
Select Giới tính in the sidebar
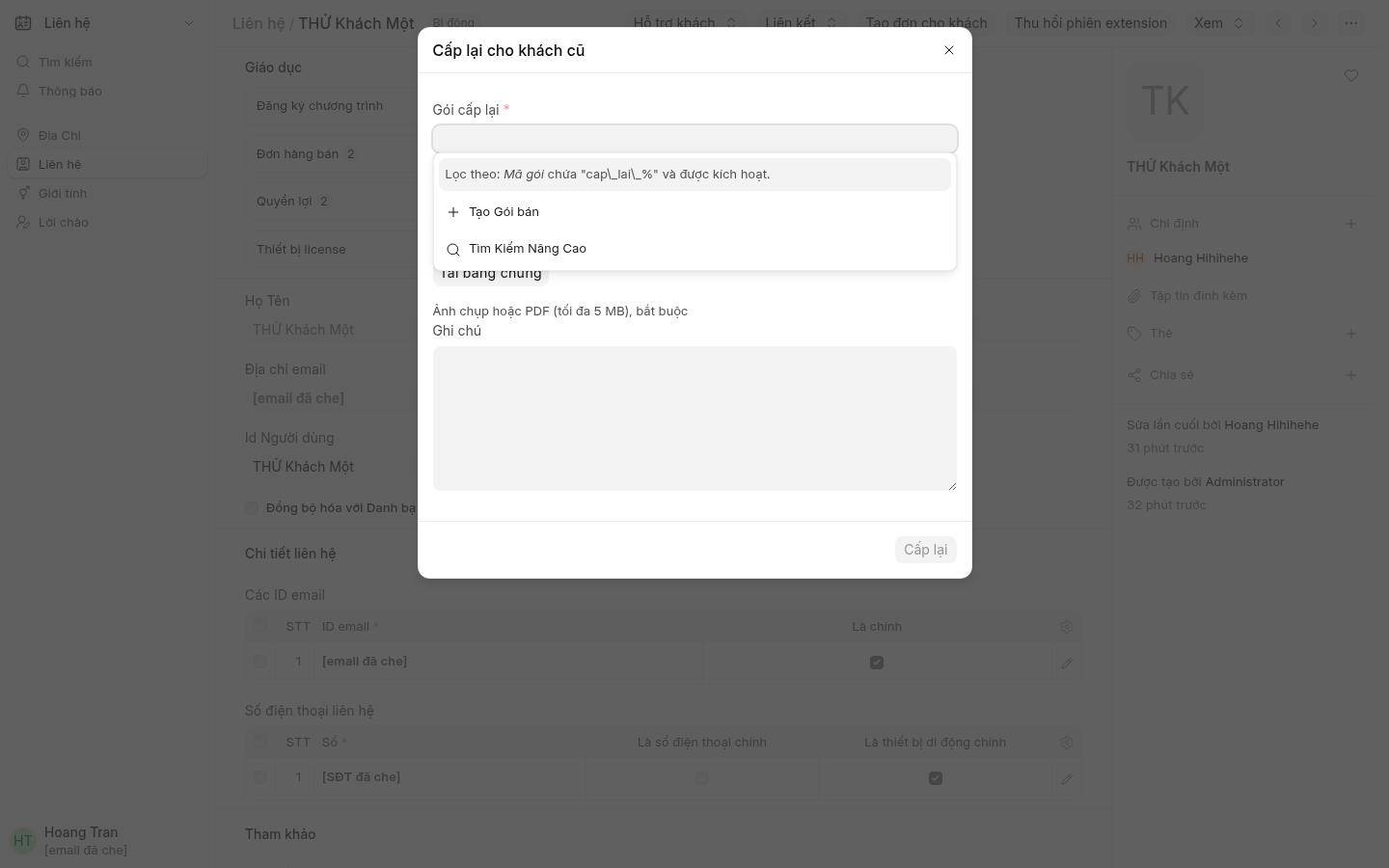click(107, 193)
